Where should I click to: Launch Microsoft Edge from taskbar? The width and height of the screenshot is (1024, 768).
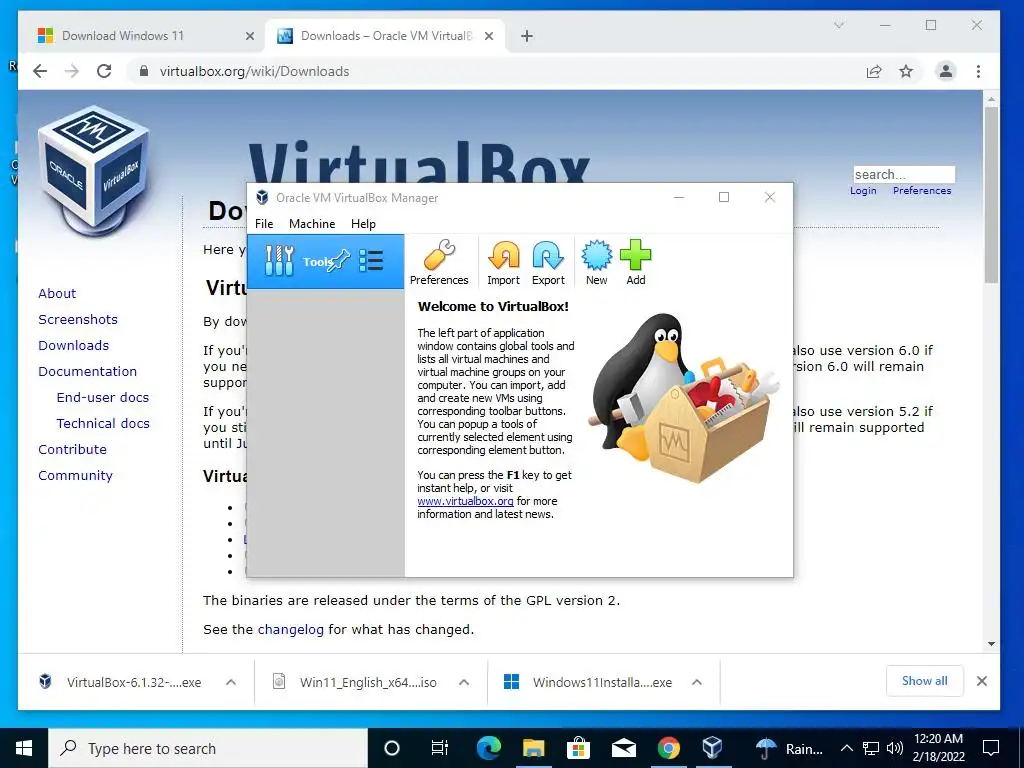(488, 748)
